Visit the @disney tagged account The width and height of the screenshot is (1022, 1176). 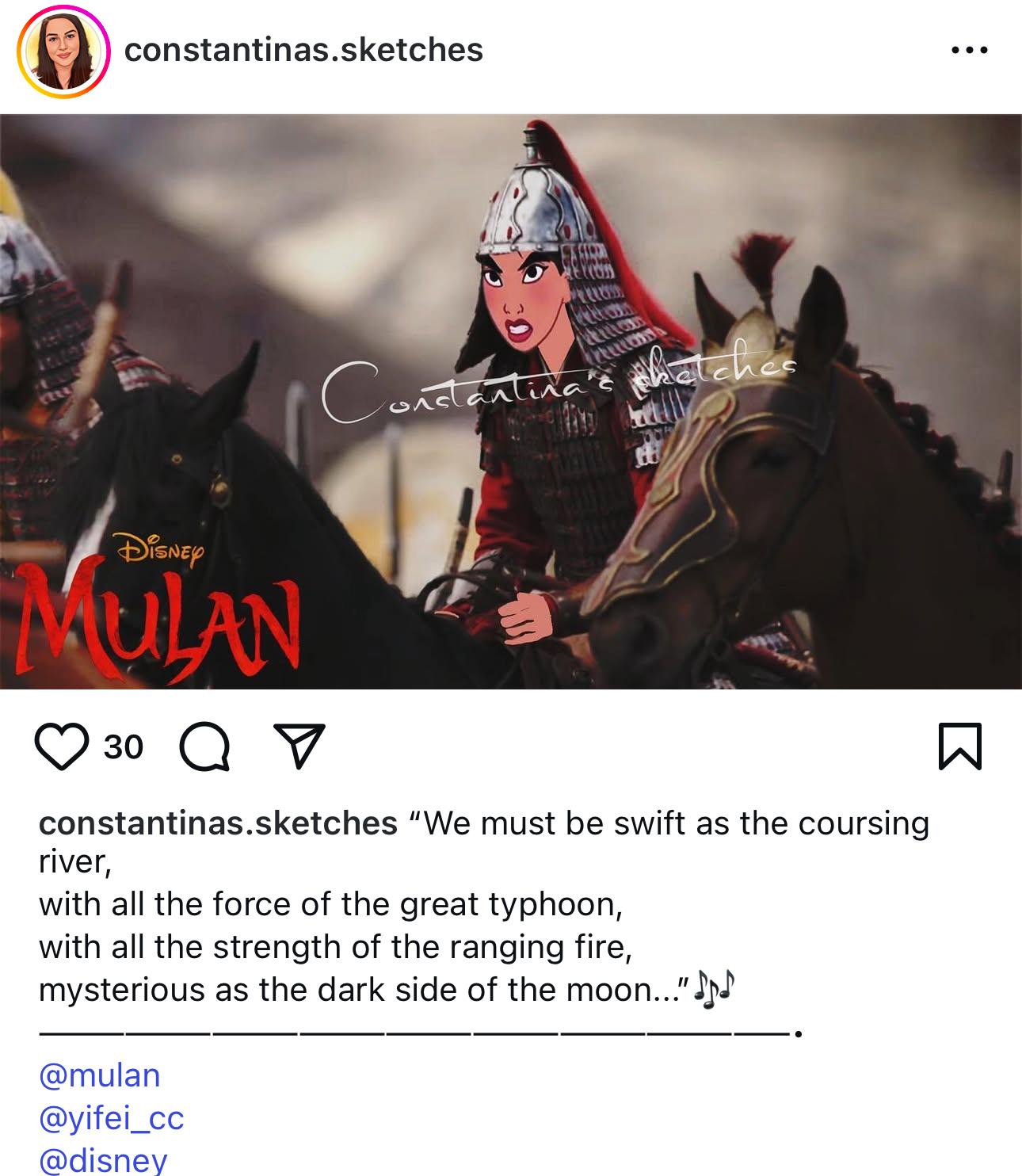click(103, 1160)
